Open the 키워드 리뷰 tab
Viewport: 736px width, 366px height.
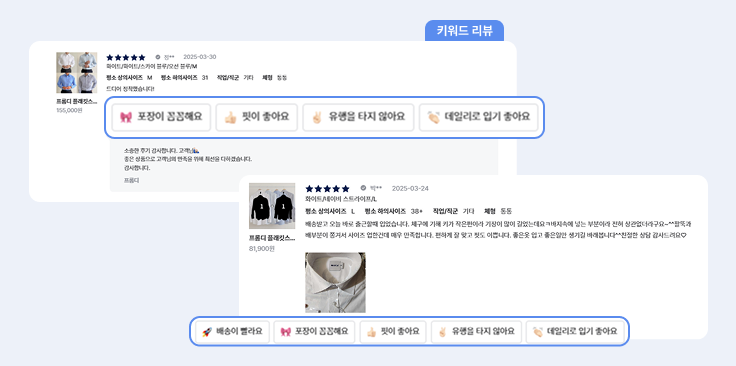(464, 31)
